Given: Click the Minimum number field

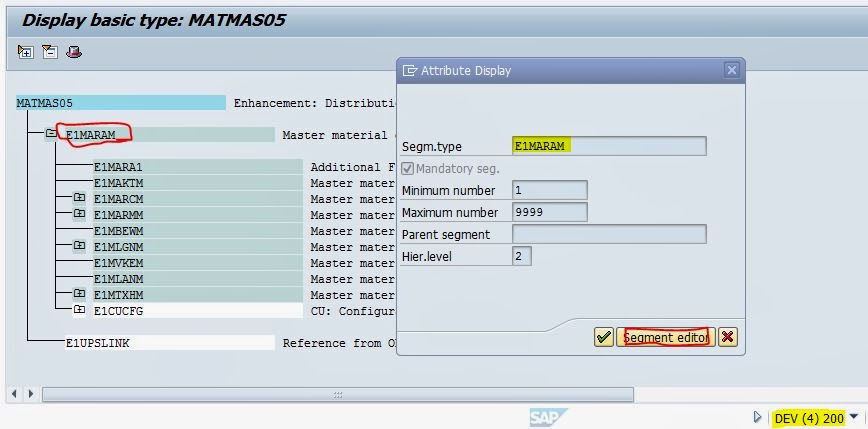Looking at the screenshot, I should pos(550,190).
